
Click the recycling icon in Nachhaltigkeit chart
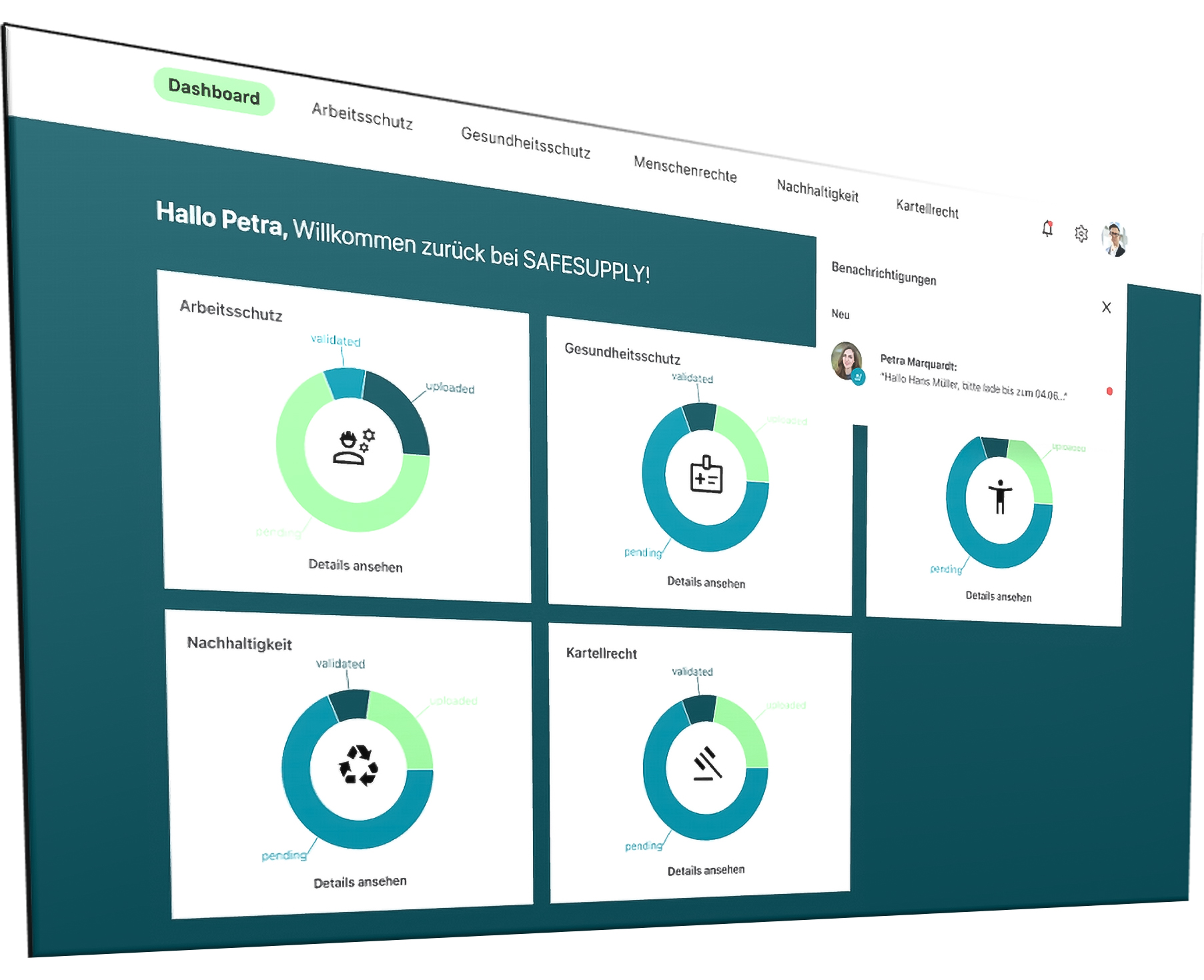359,765
